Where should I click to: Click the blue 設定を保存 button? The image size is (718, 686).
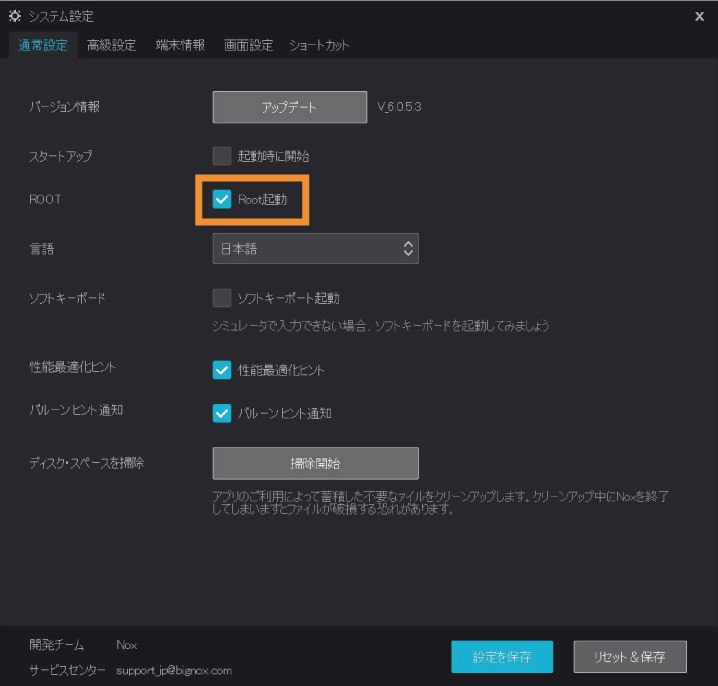pyautogui.click(x=502, y=657)
